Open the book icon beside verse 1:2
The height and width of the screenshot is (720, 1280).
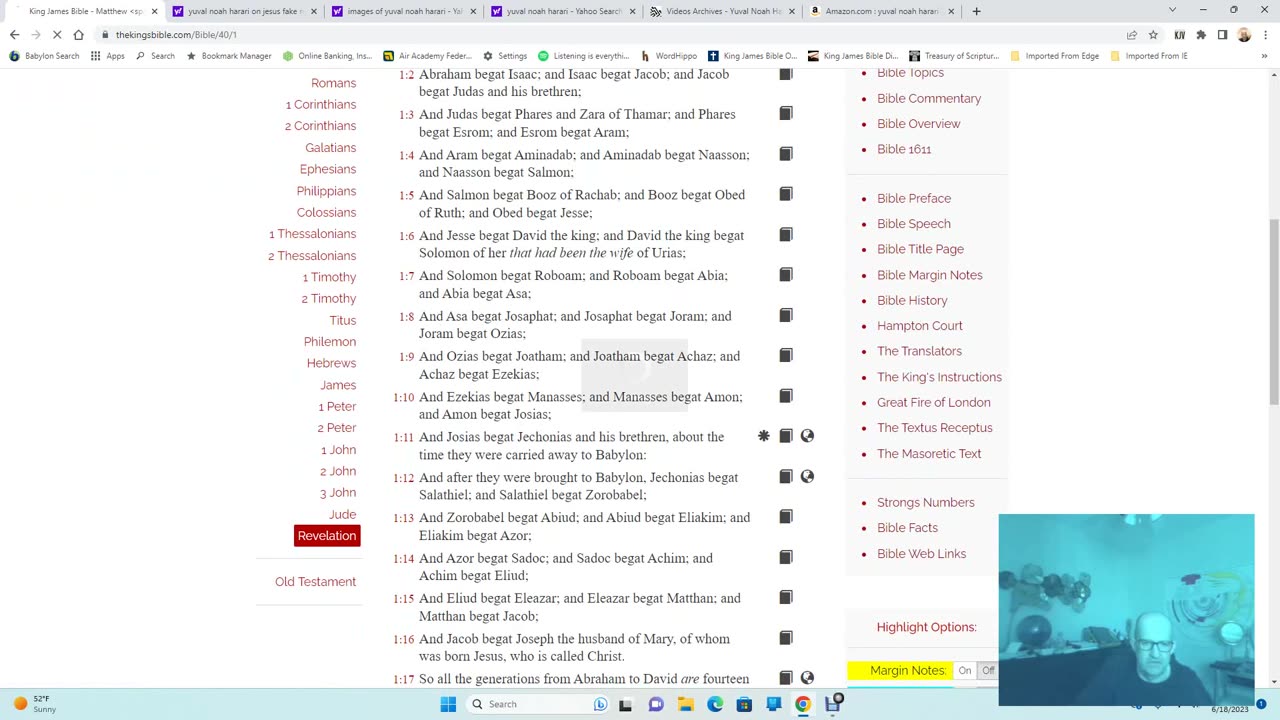pyautogui.click(x=786, y=74)
